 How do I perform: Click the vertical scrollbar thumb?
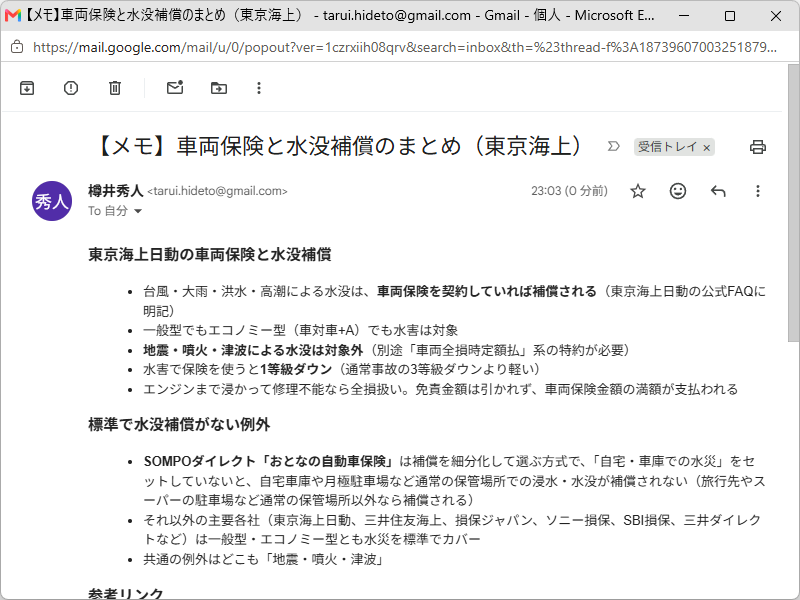[x=793, y=203]
